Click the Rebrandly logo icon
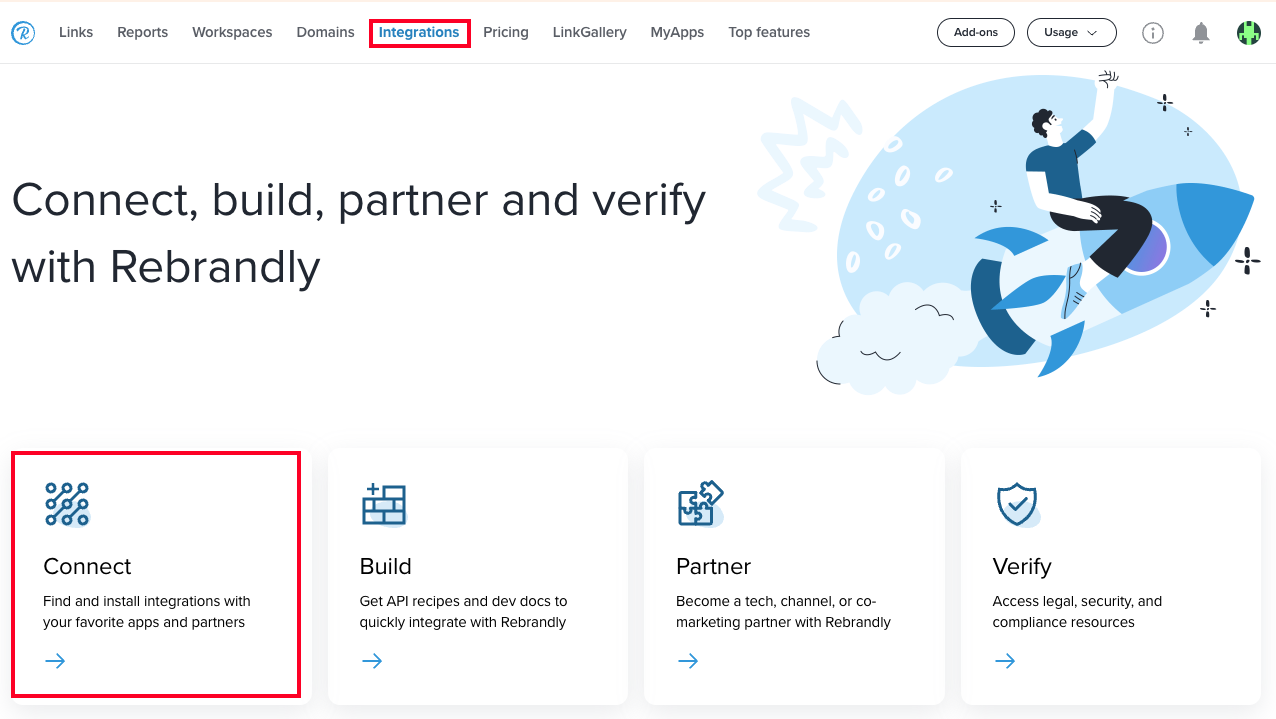This screenshot has height=719, width=1276. tap(23, 33)
